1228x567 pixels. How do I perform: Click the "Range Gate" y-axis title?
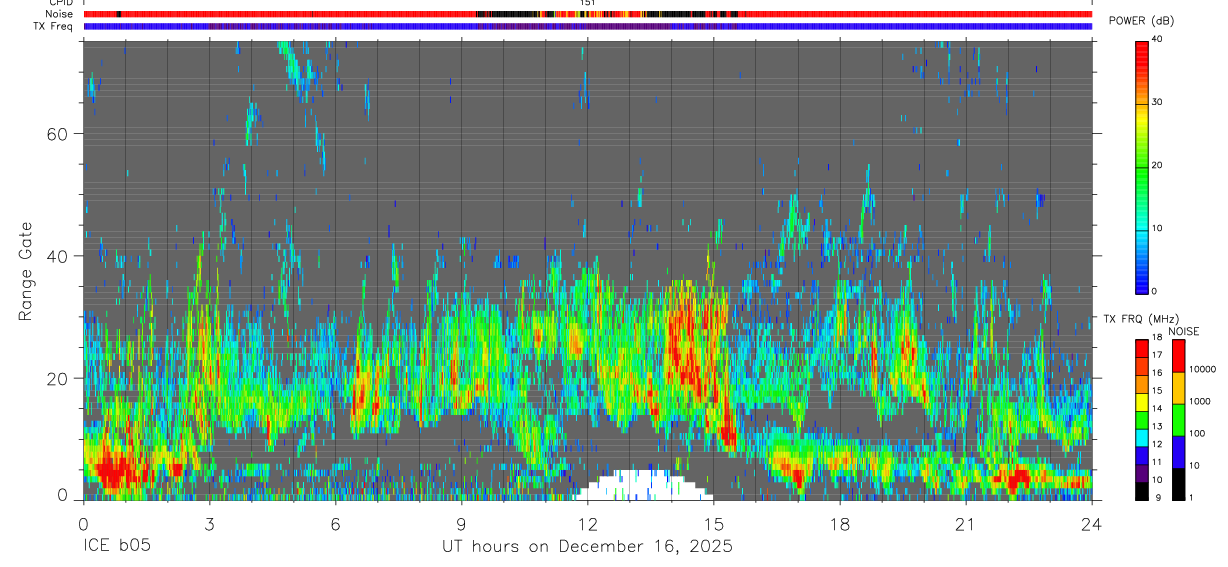(x=27, y=272)
